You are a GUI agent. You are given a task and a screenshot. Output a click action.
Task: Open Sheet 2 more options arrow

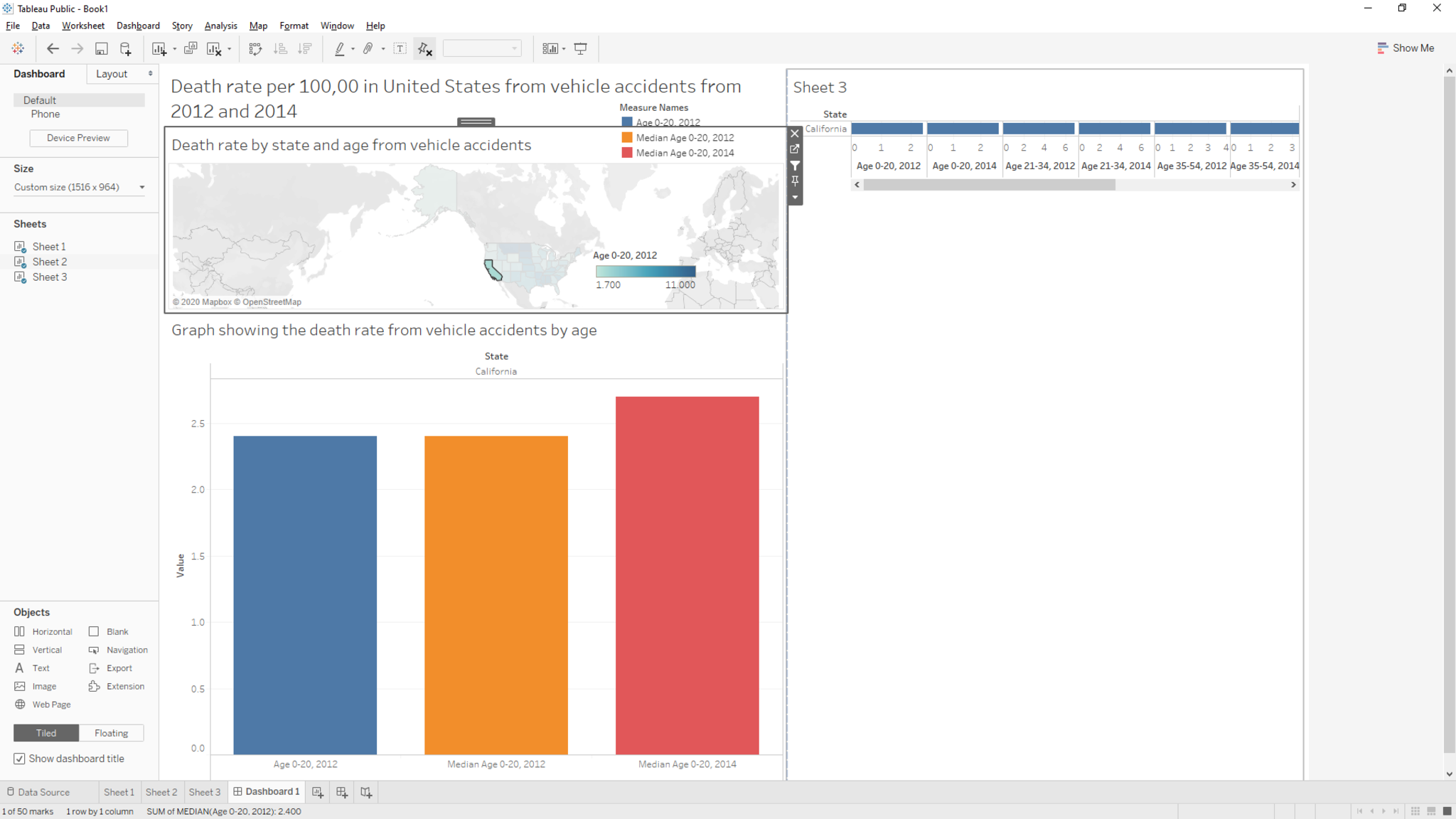point(795,198)
